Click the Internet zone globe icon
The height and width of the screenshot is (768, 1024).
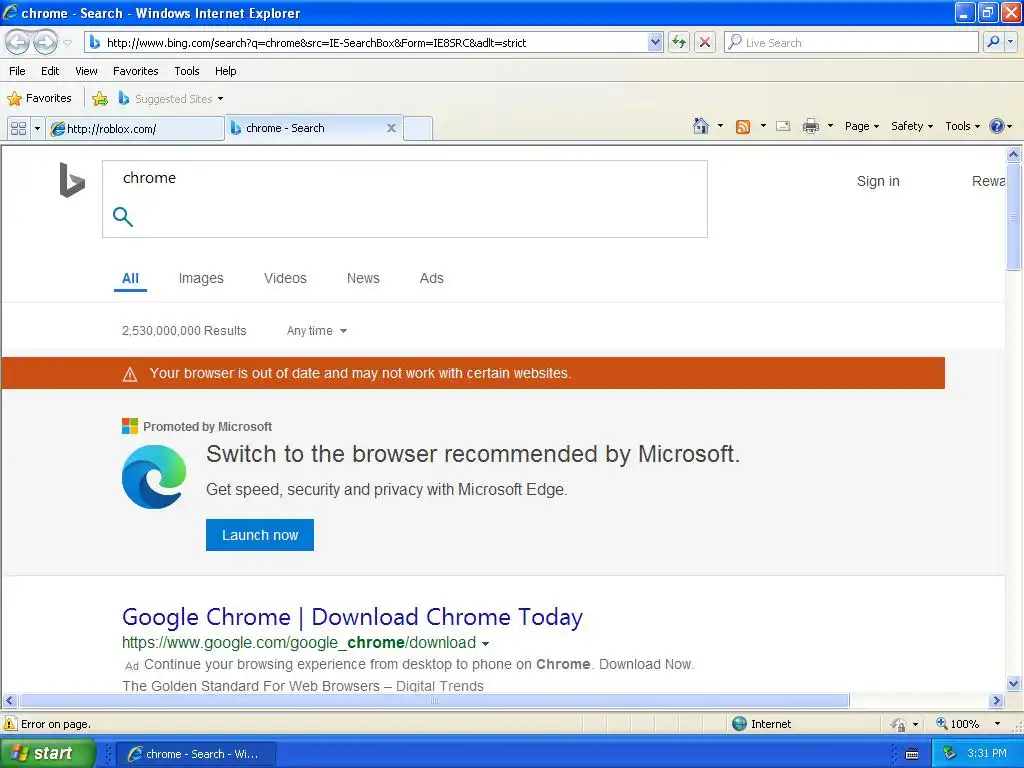point(739,724)
